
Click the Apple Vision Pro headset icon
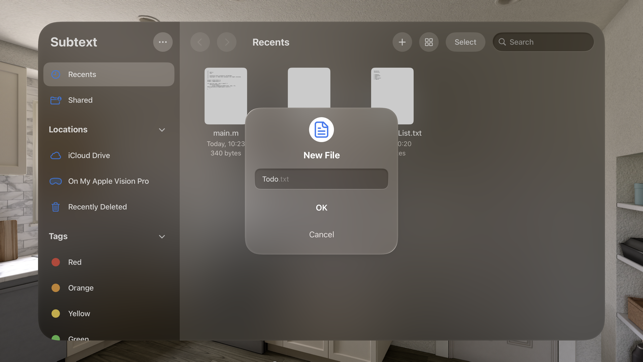56,181
